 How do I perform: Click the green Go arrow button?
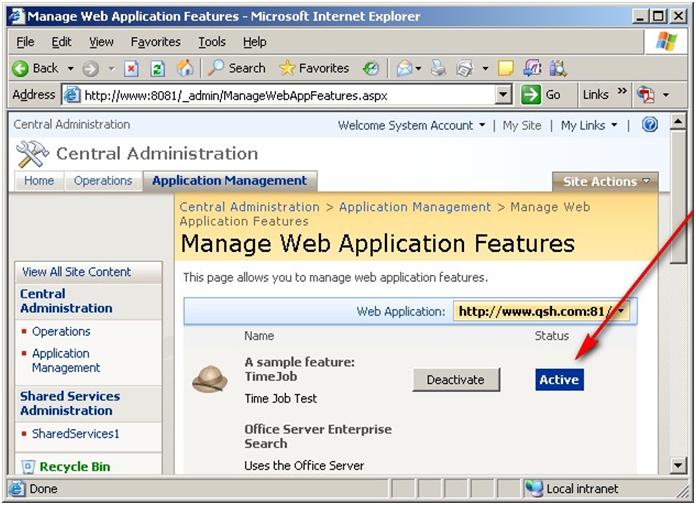[x=530, y=95]
